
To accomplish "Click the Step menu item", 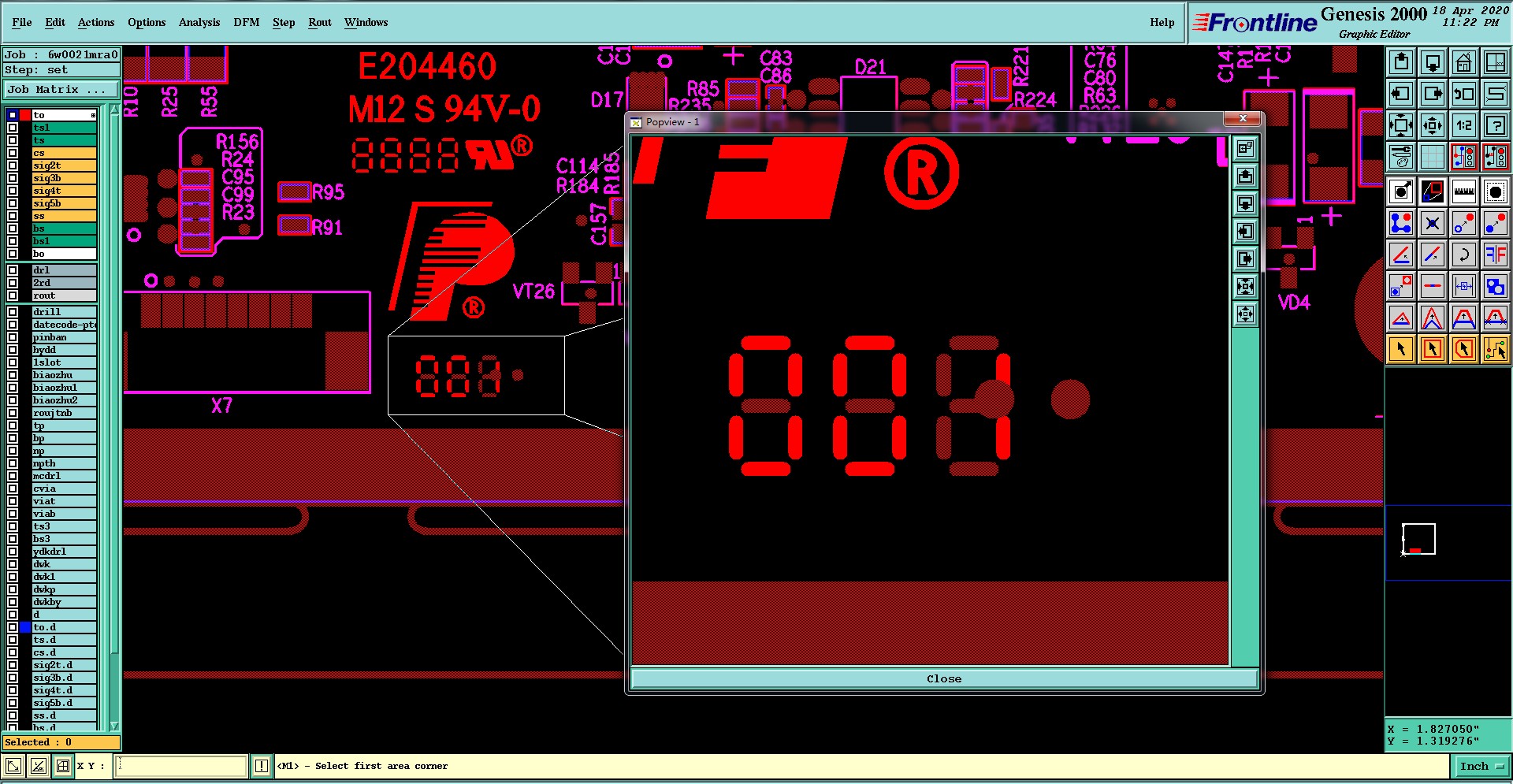I will click(284, 22).
